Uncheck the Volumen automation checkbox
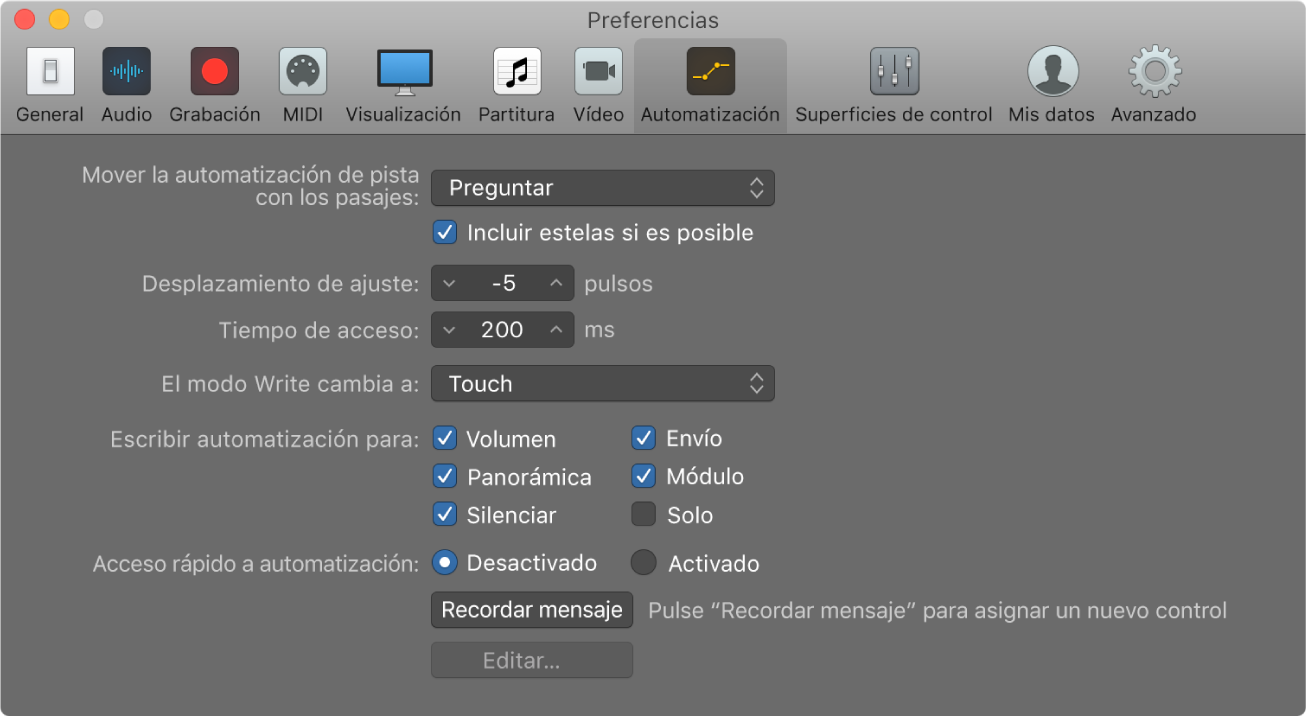1306x718 pixels. (x=445, y=439)
